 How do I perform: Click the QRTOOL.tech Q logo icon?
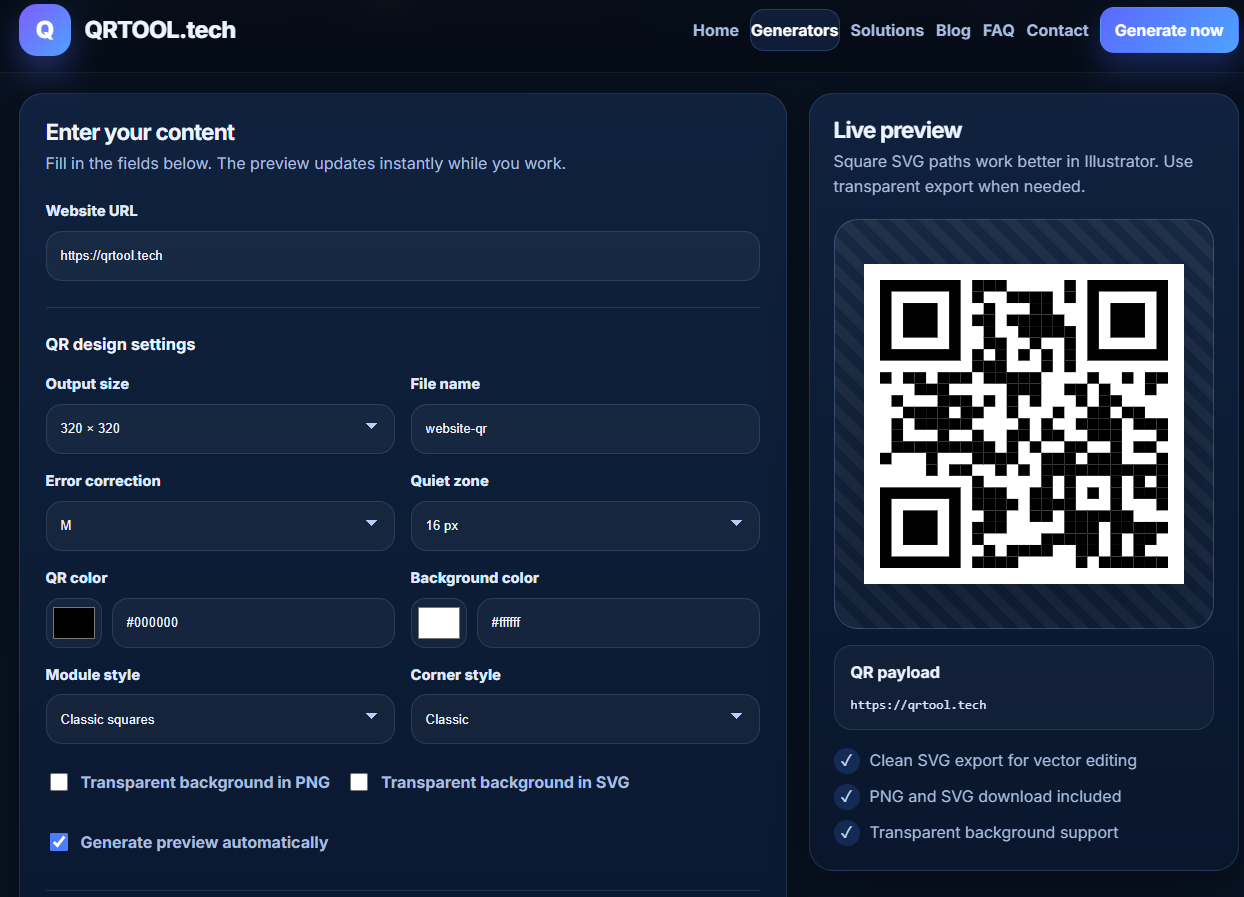(45, 30)
